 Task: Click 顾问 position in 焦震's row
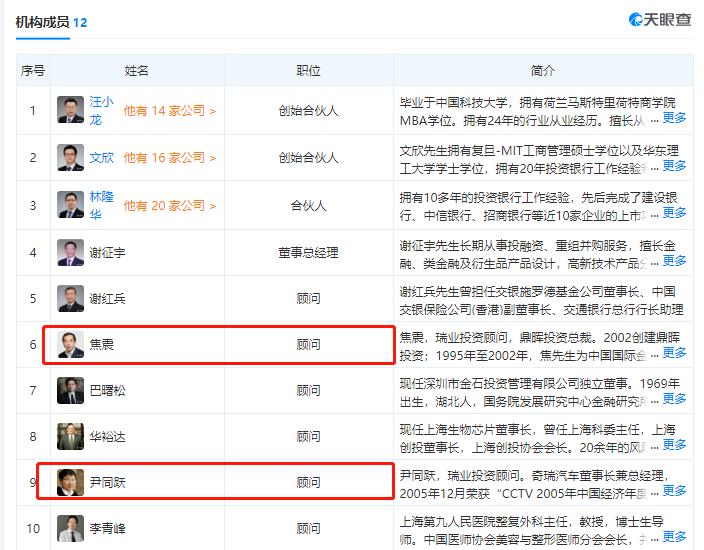coord(308,345)
